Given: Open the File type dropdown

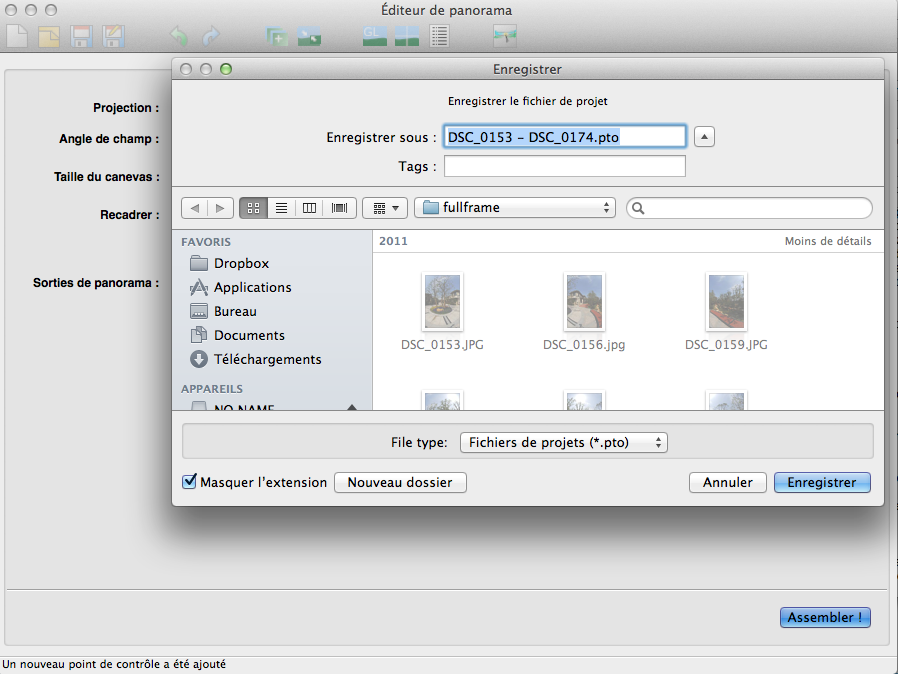Looking at the screenshot, I should 563,442.
